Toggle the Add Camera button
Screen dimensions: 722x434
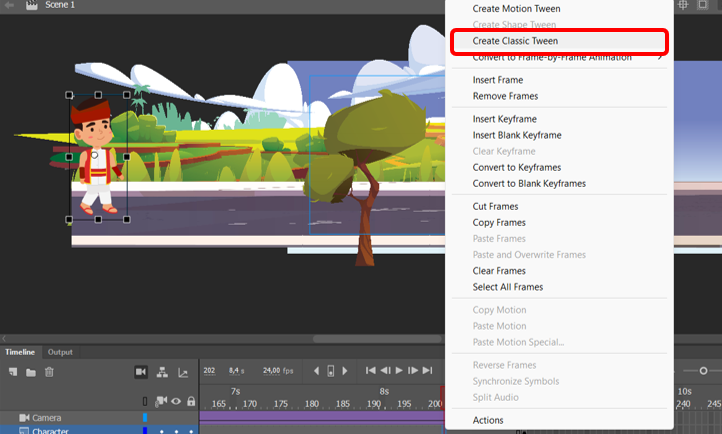(141, 372)
